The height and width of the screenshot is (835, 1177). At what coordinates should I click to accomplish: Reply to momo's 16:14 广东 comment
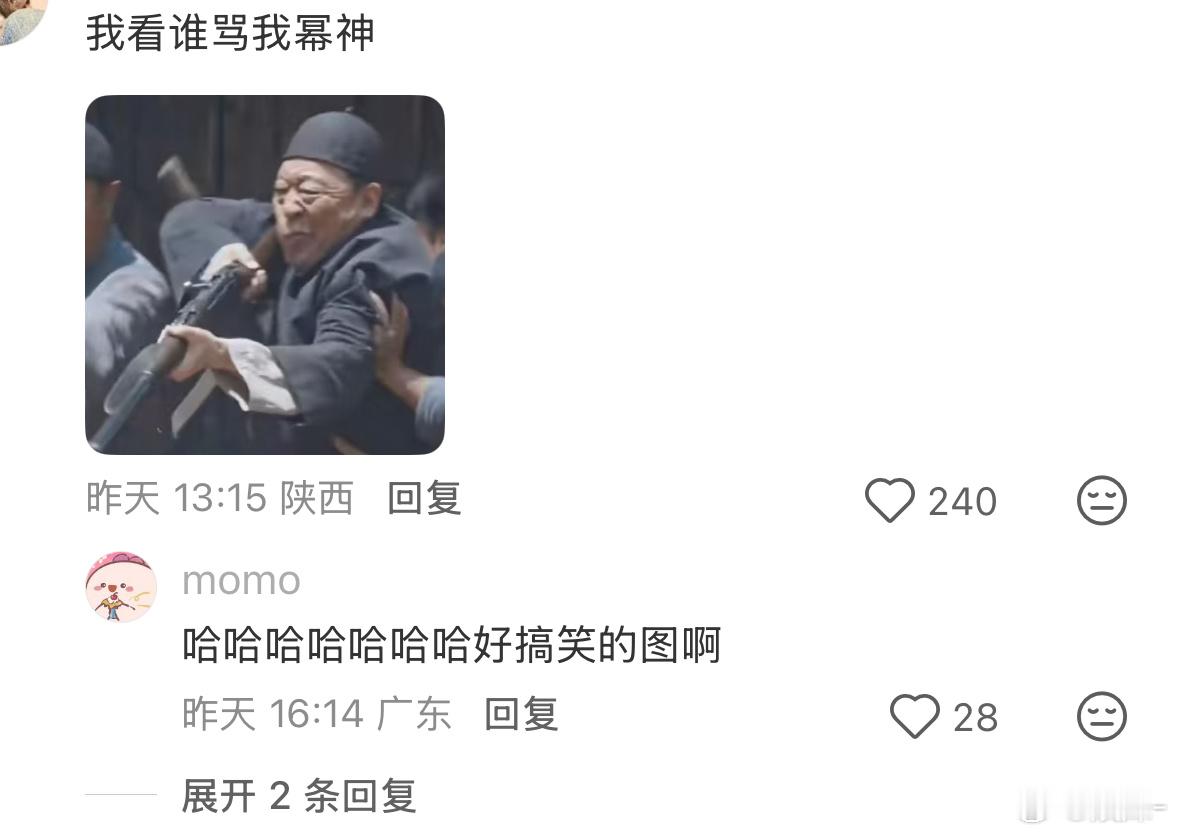click(521, 714)
